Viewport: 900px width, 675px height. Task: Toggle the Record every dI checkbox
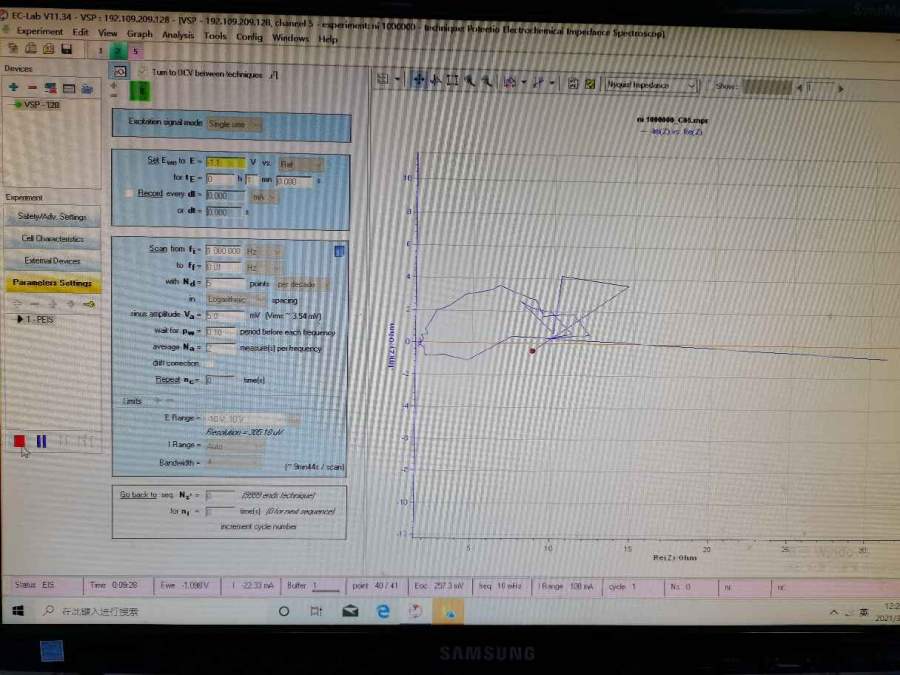point(127,193)
